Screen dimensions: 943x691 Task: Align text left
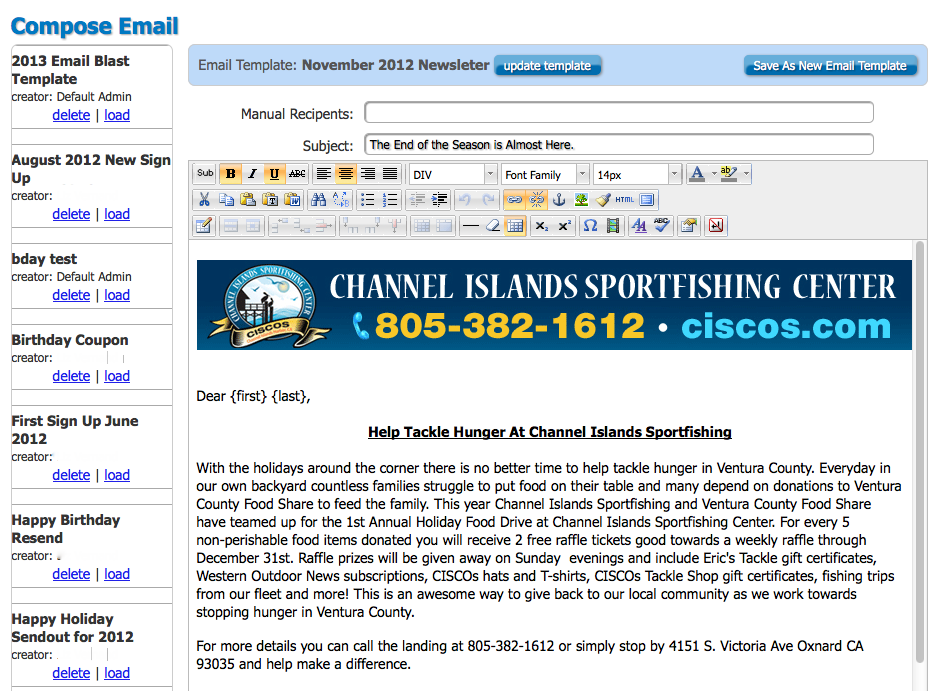[324, 174]
